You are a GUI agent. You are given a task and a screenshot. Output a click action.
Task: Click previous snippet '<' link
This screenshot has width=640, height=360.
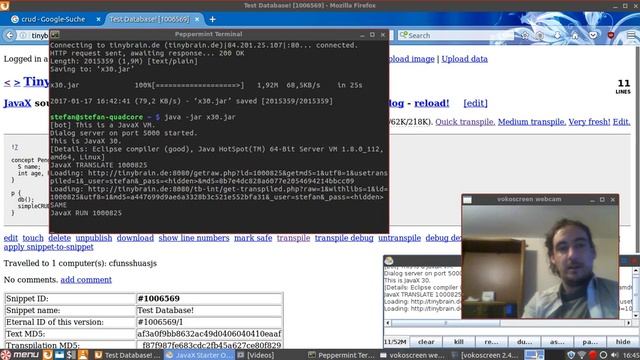[x=7, y=82]
